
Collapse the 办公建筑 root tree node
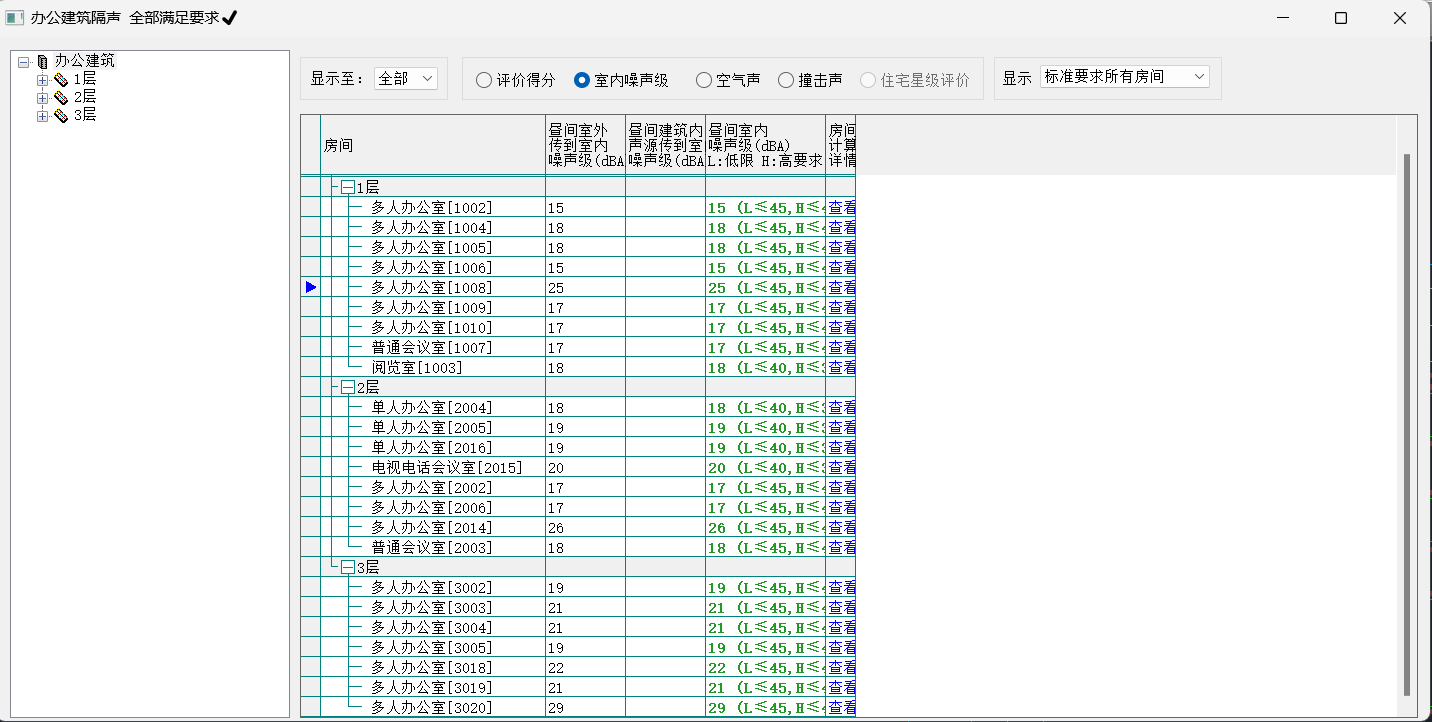pyautogui.click(x=24, y=61)
